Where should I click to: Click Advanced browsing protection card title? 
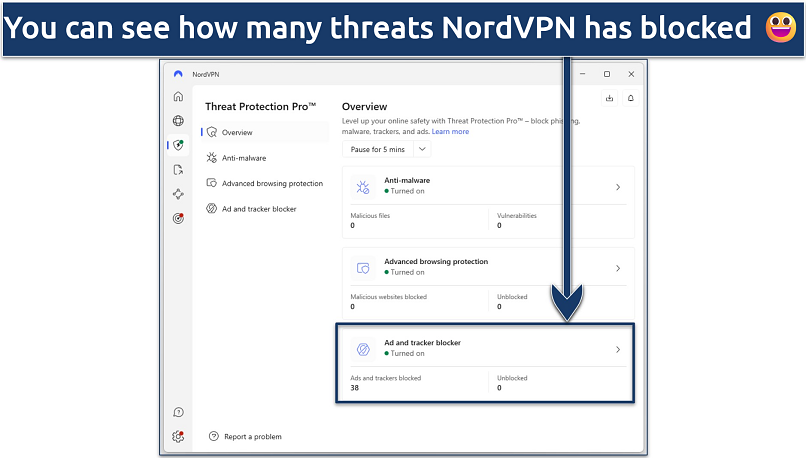point(436,261)
